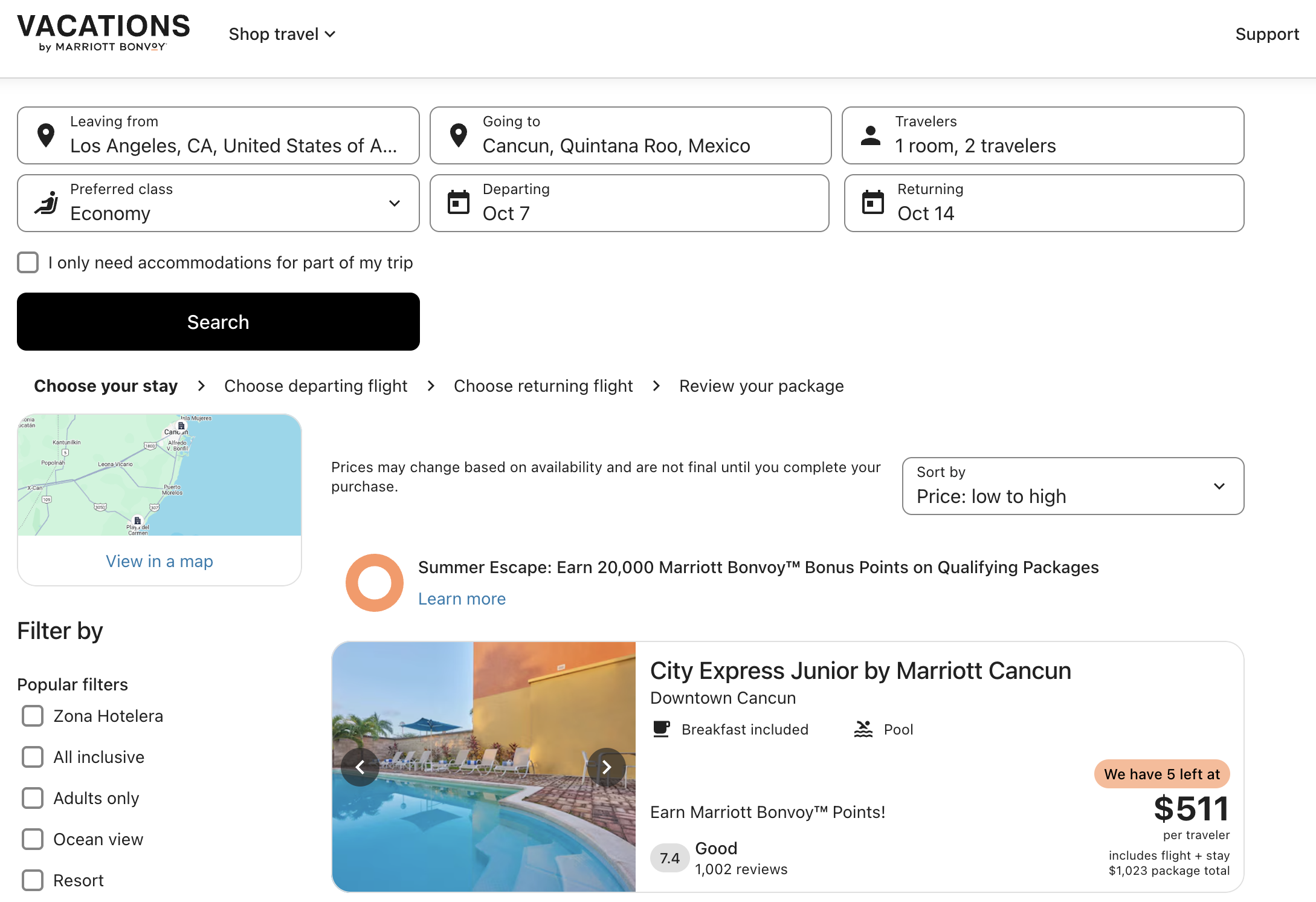Click the black Search button
The image size is (1316, 902).
[218, 322]
